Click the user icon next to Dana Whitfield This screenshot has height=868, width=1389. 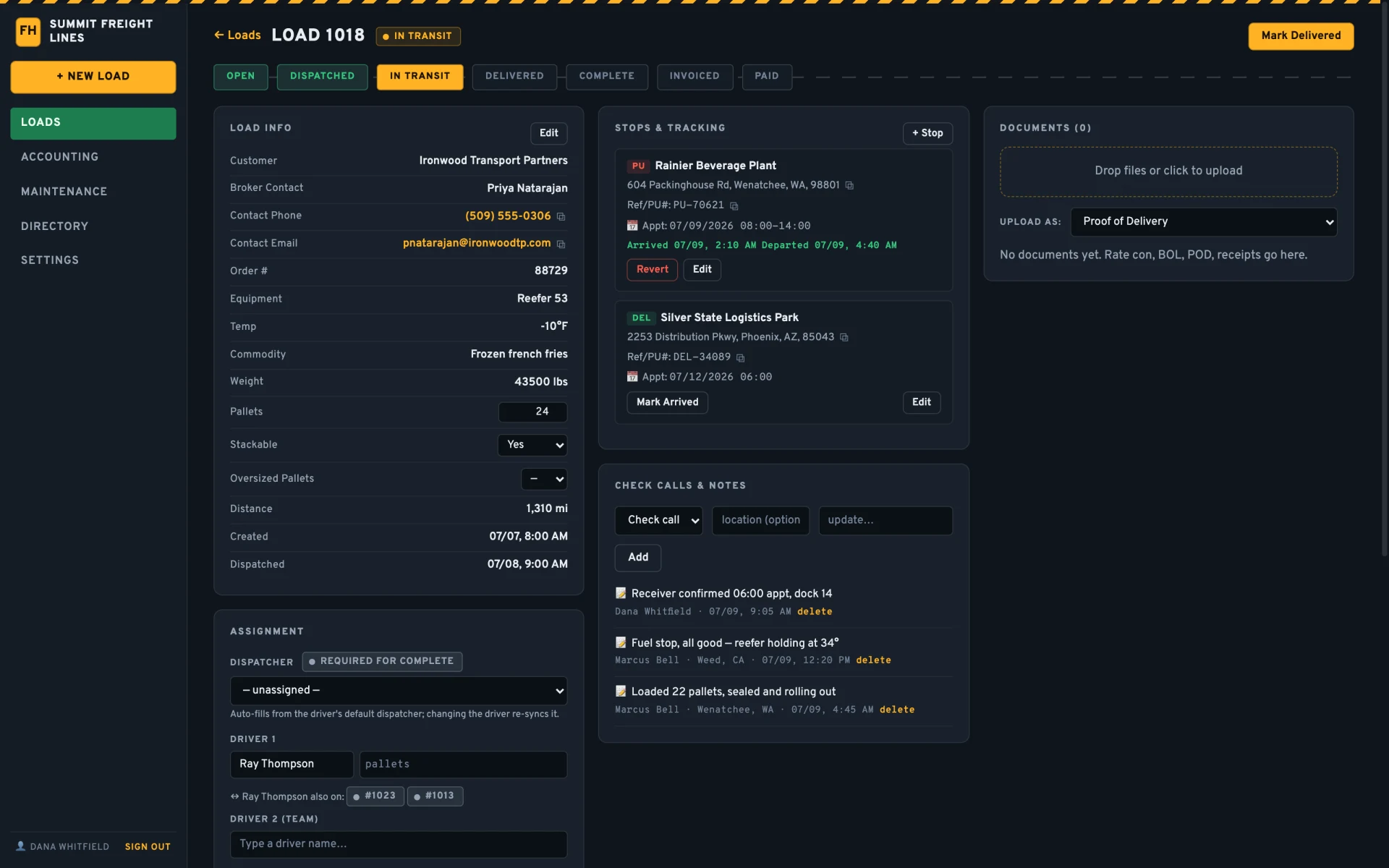pos(21,846)
